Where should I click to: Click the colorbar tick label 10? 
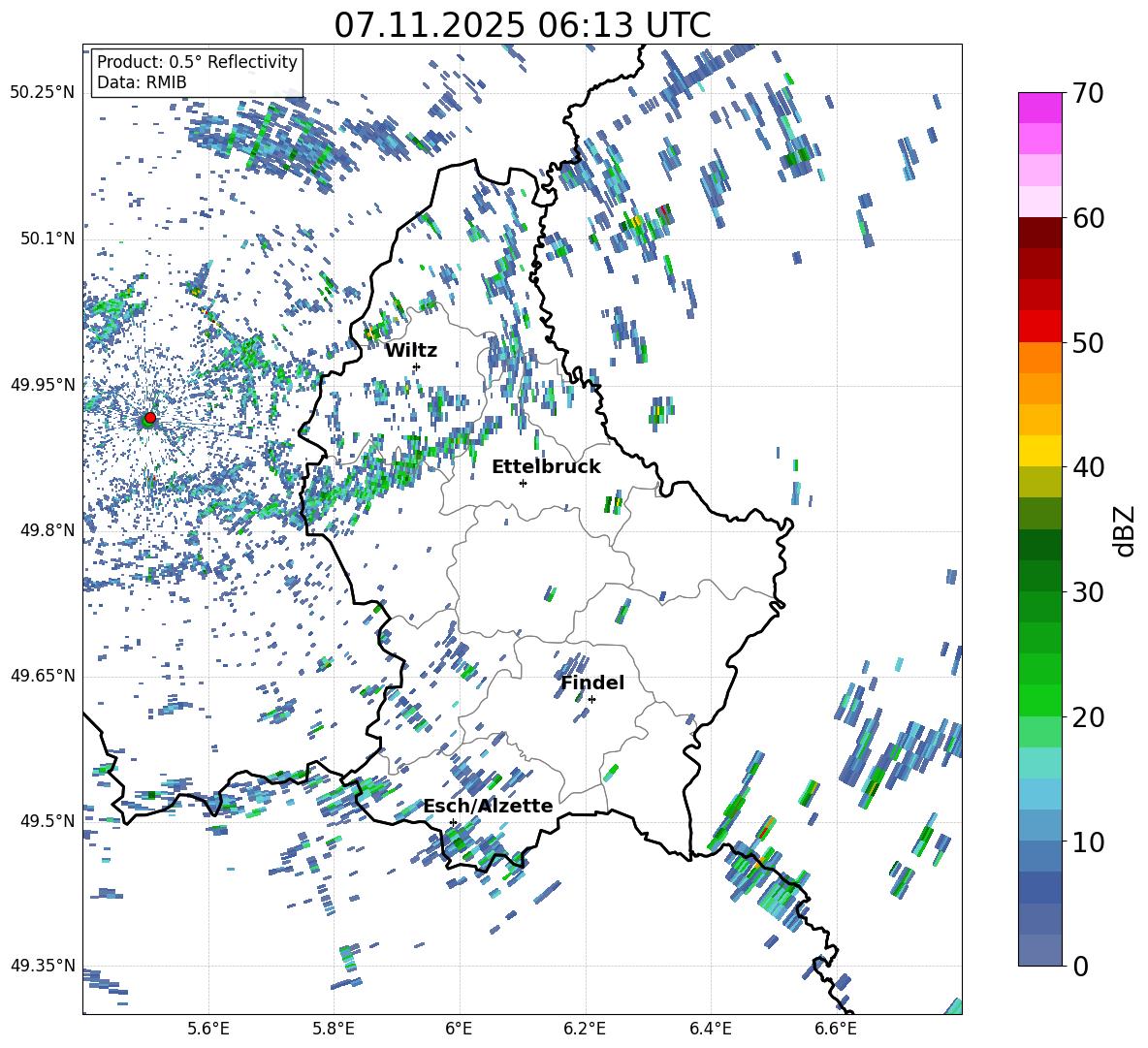click(1089, 842)
